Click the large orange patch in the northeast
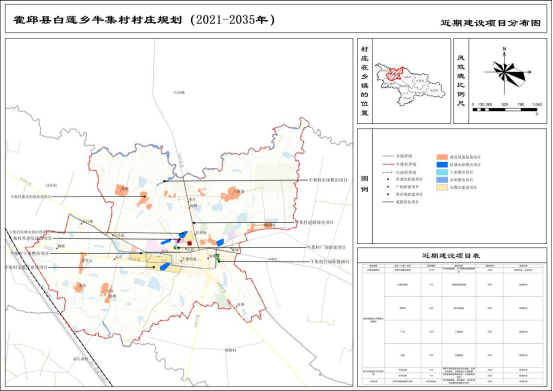Screen dimensions: 553x391 (x=231, y=194)
